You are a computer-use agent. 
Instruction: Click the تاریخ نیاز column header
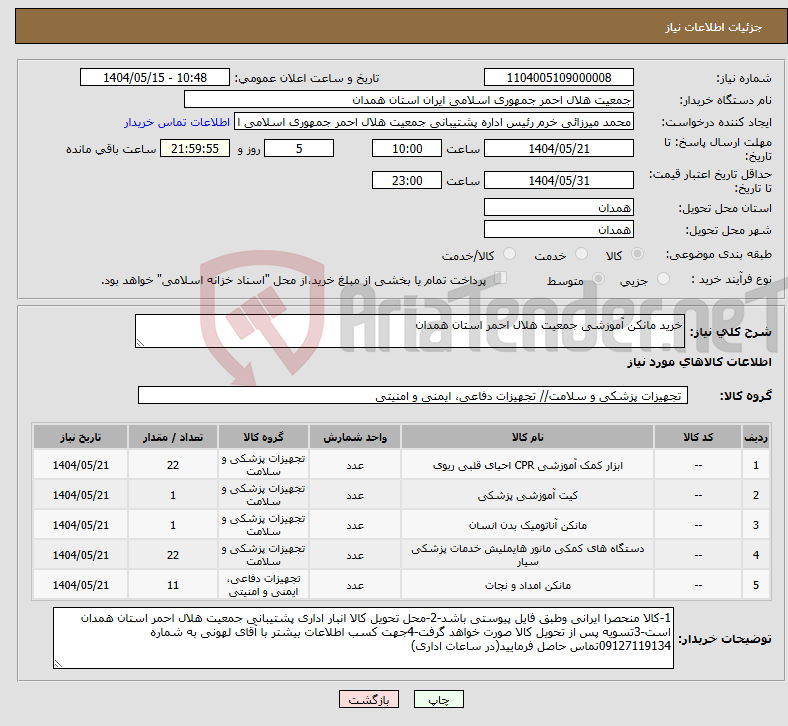pyautogui.click(x=80, y=437)
